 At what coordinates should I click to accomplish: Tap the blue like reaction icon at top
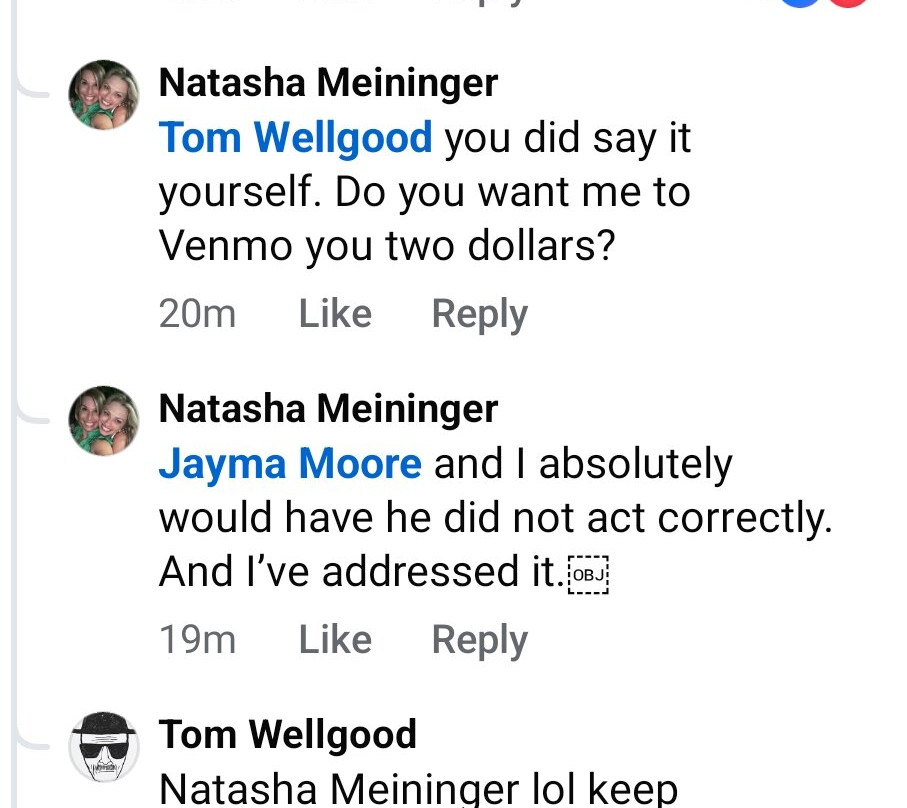(x=799, y=4)
